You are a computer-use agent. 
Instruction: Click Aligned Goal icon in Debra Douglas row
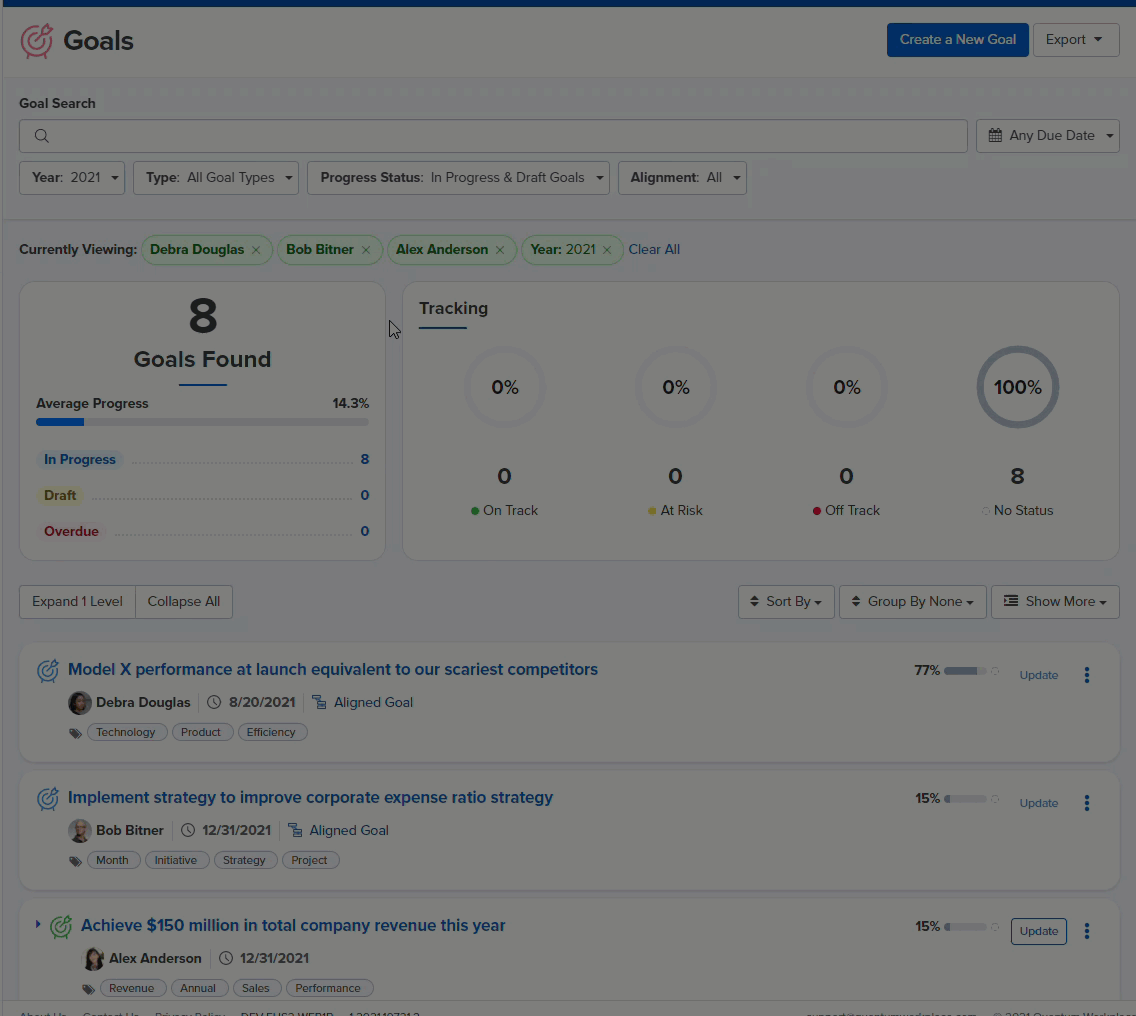coord(319,702)
